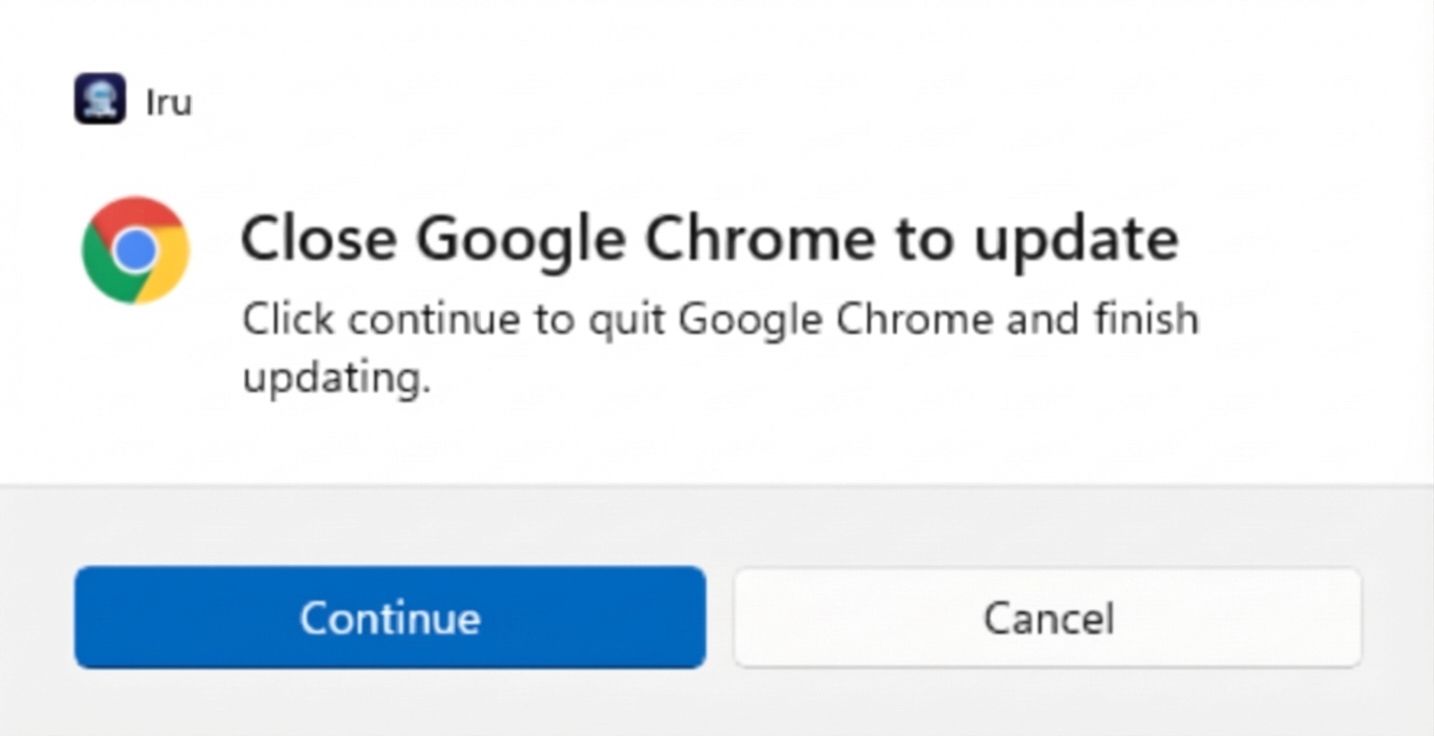This screenshot has width=1434, height=736.
Task: Click the Google Chrome logo
Action: (135, 250)
